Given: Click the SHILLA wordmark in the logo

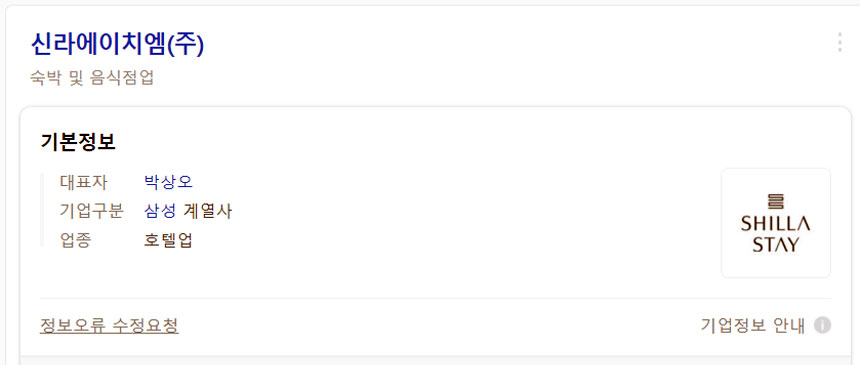Looking at the screenshot, I should 776,224.
